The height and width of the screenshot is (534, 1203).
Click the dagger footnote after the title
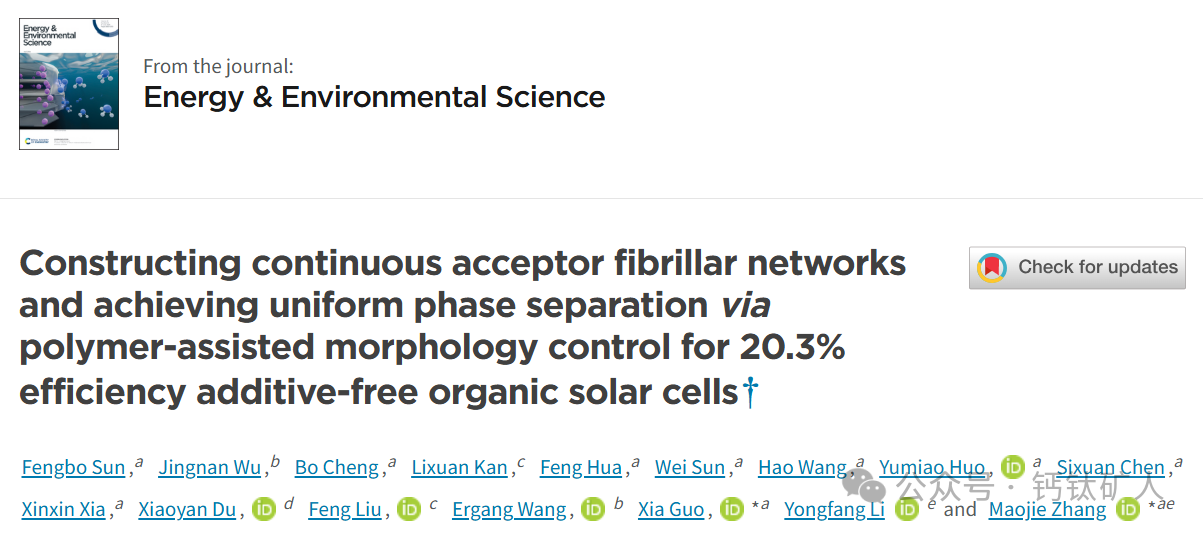(750, 392)
